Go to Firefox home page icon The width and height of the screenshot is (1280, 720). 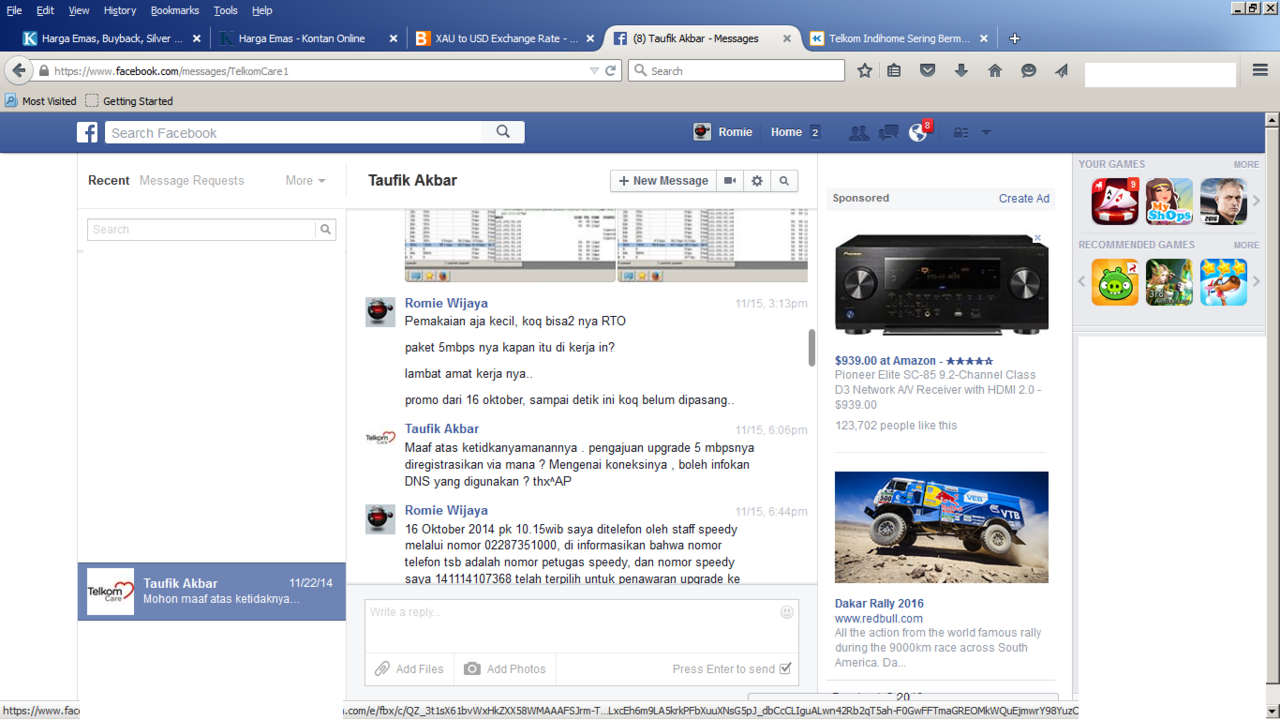[x=995, y=71]
